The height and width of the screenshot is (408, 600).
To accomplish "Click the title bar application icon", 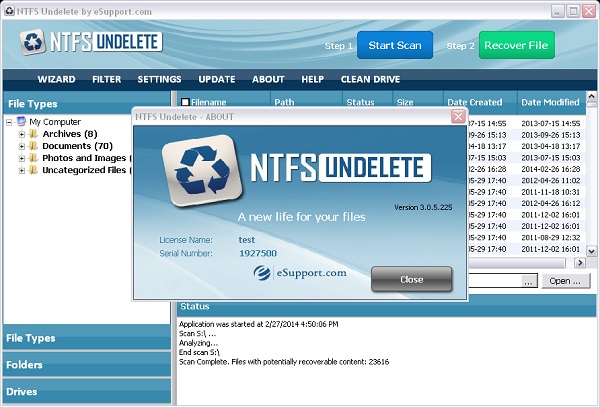I will (10, 11).
